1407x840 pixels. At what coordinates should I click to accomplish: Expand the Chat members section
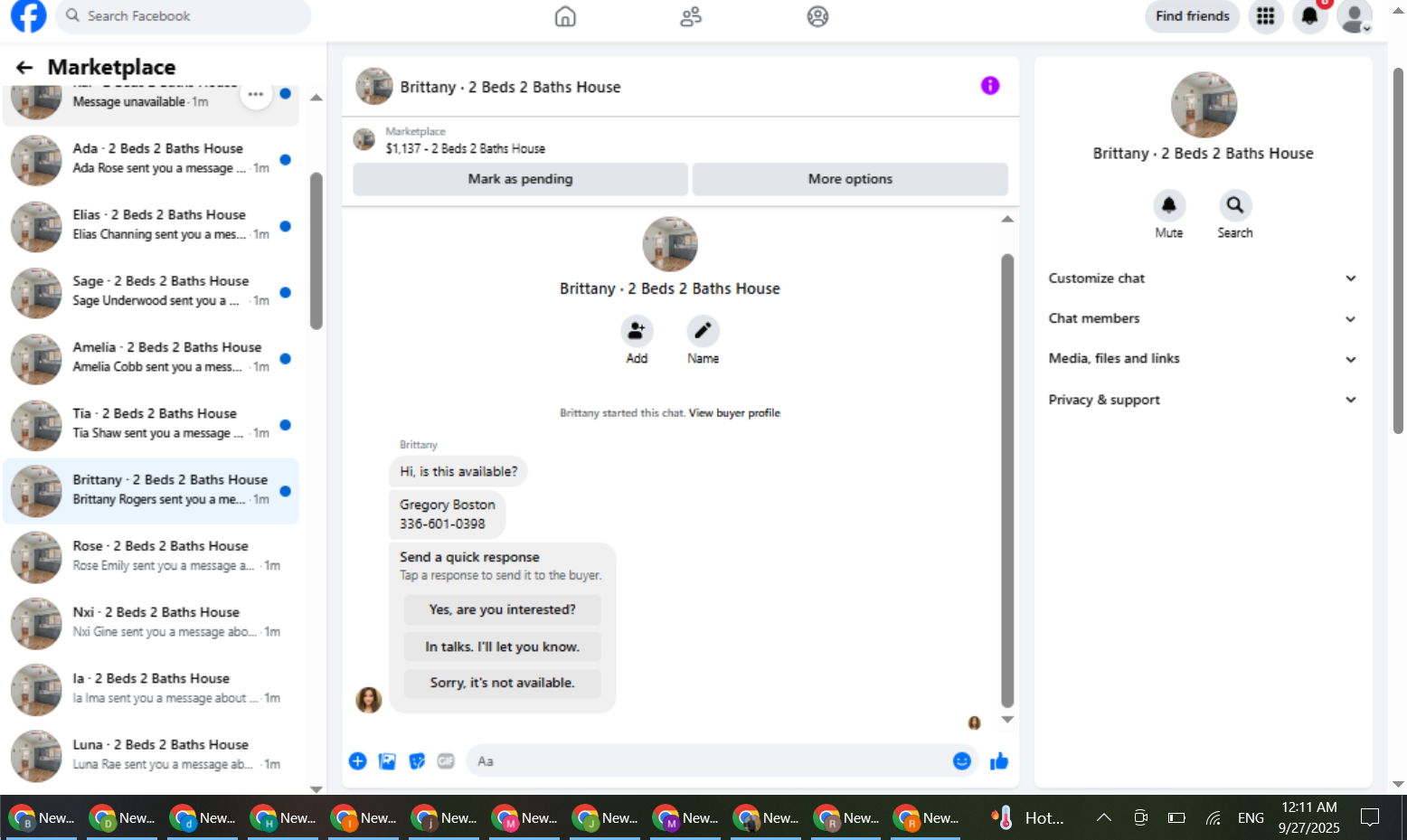pos(1203,318)
